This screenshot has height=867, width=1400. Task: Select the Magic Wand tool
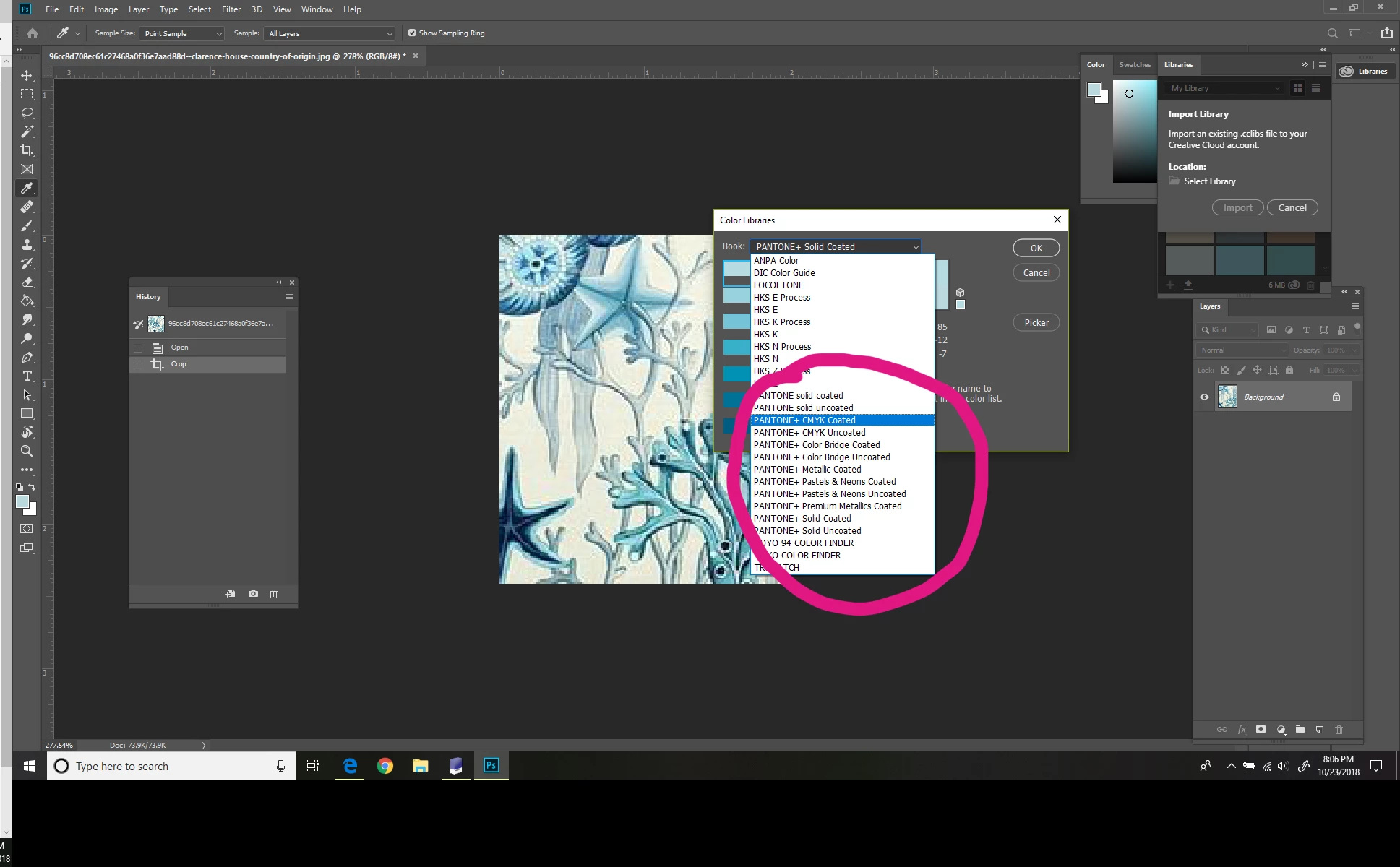click(x=27, y=131)
